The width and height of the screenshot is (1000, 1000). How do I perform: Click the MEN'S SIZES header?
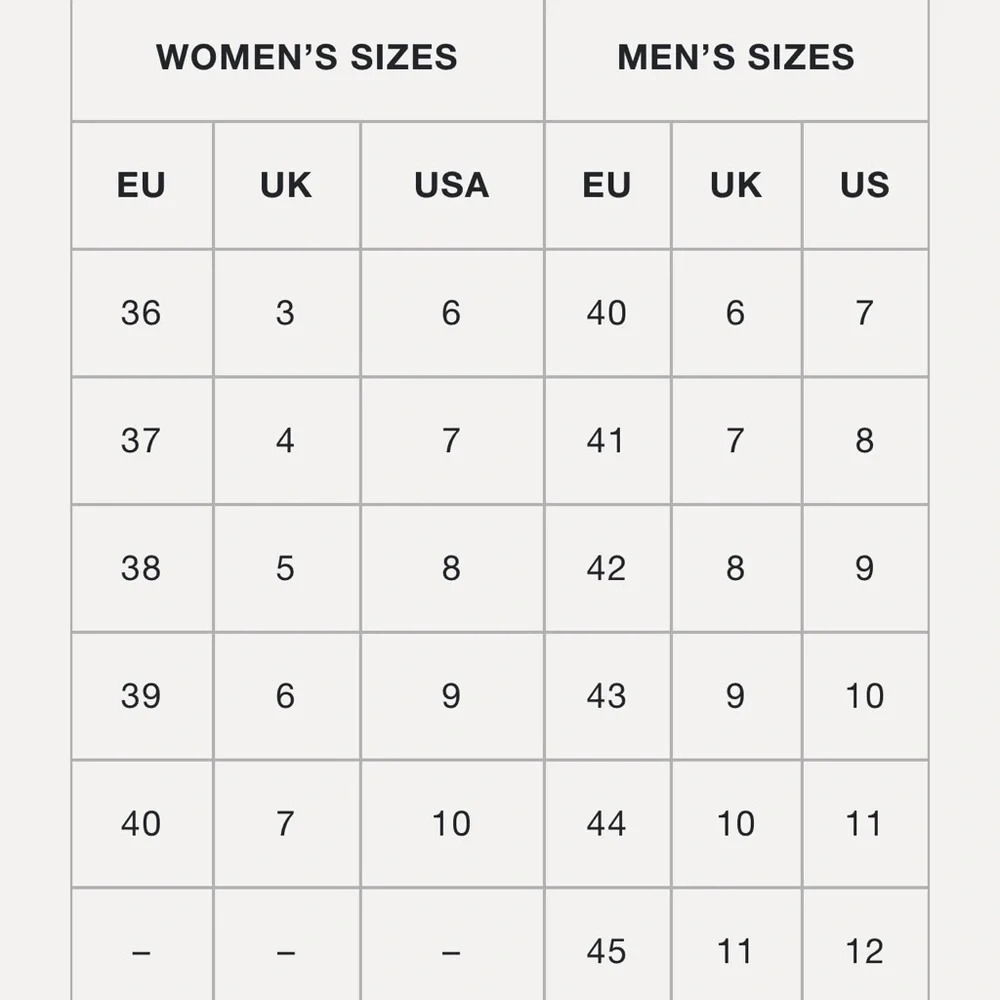pyautogui.click(x=736, y=57)
